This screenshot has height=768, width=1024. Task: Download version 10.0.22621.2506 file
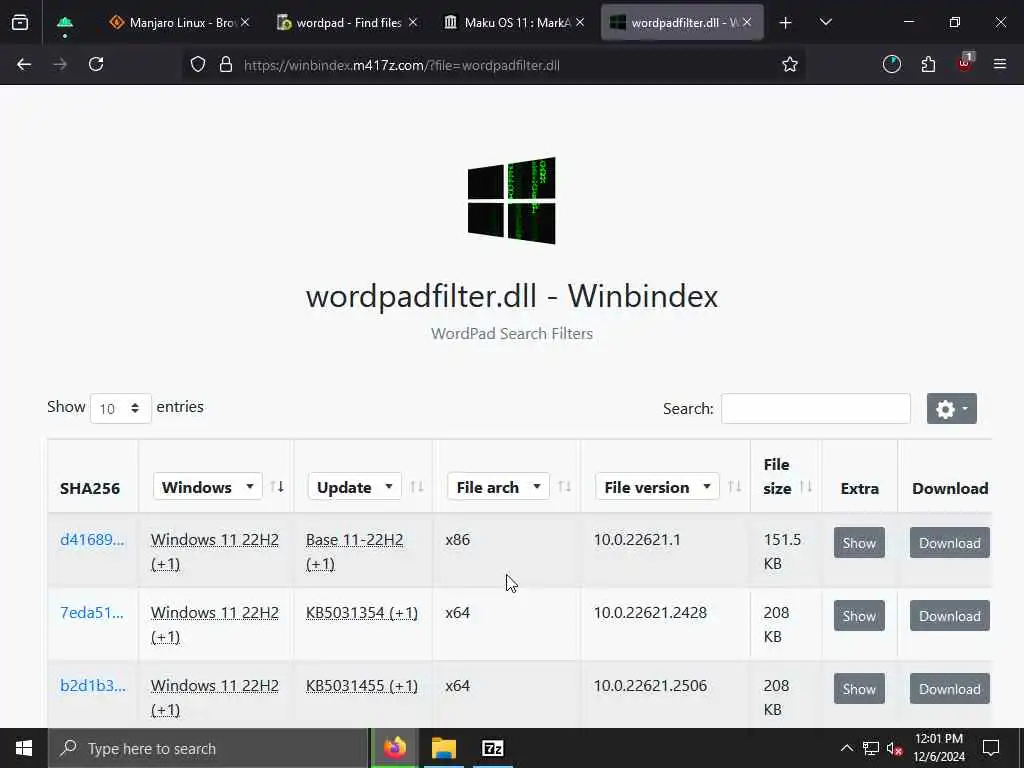pos(950,689)
